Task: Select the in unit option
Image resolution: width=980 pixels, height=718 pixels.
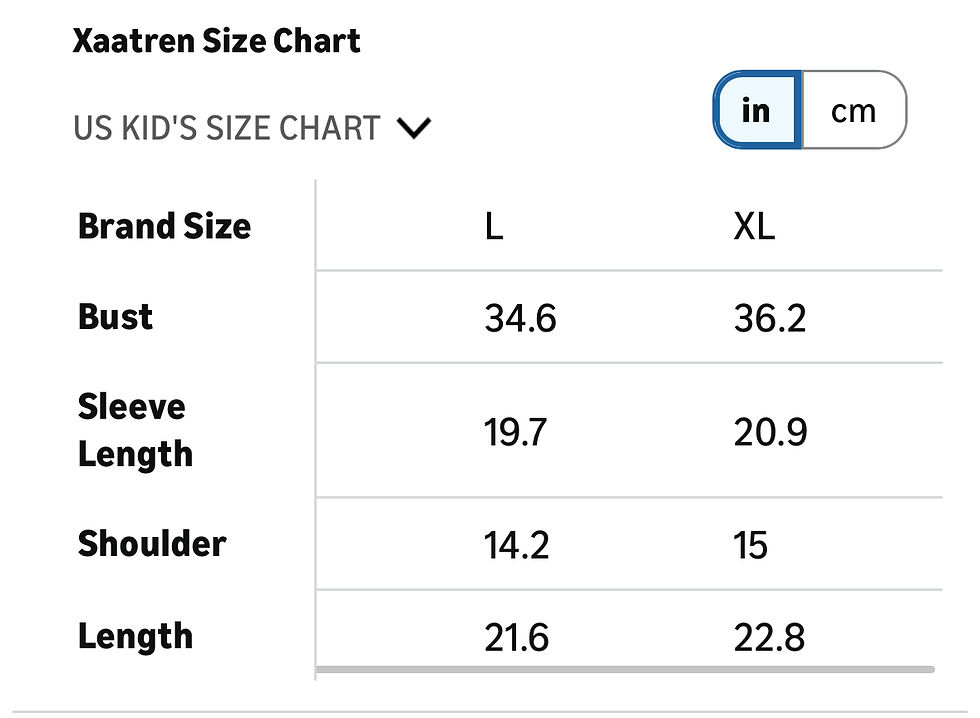Action: [x=755, y=110]
